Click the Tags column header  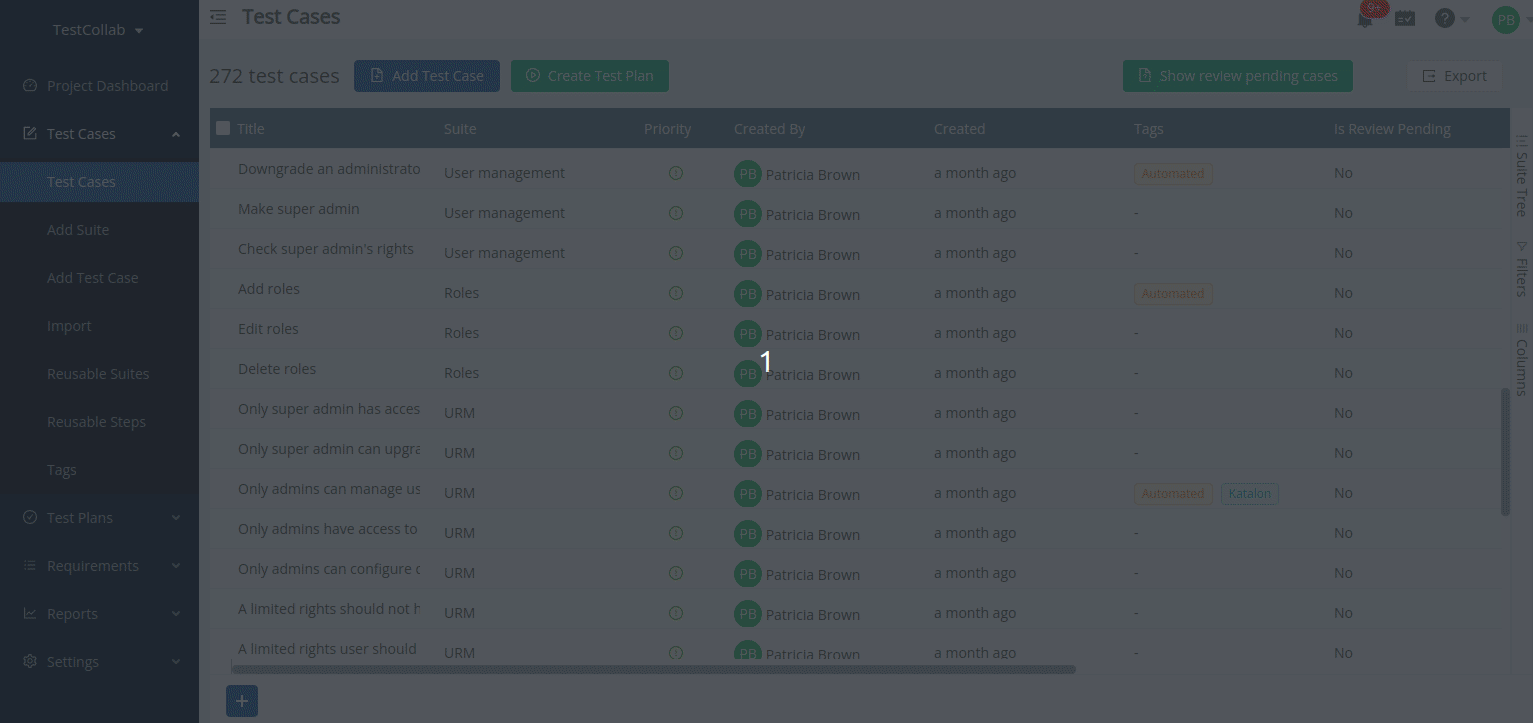pyautogui.click(x=1148, y=129)
